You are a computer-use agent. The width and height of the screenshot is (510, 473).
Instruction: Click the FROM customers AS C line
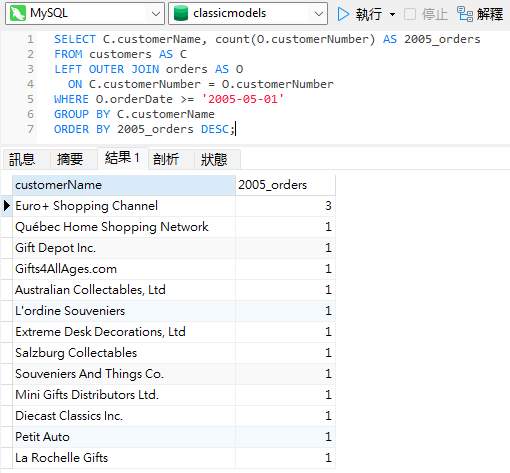(120, 54)
